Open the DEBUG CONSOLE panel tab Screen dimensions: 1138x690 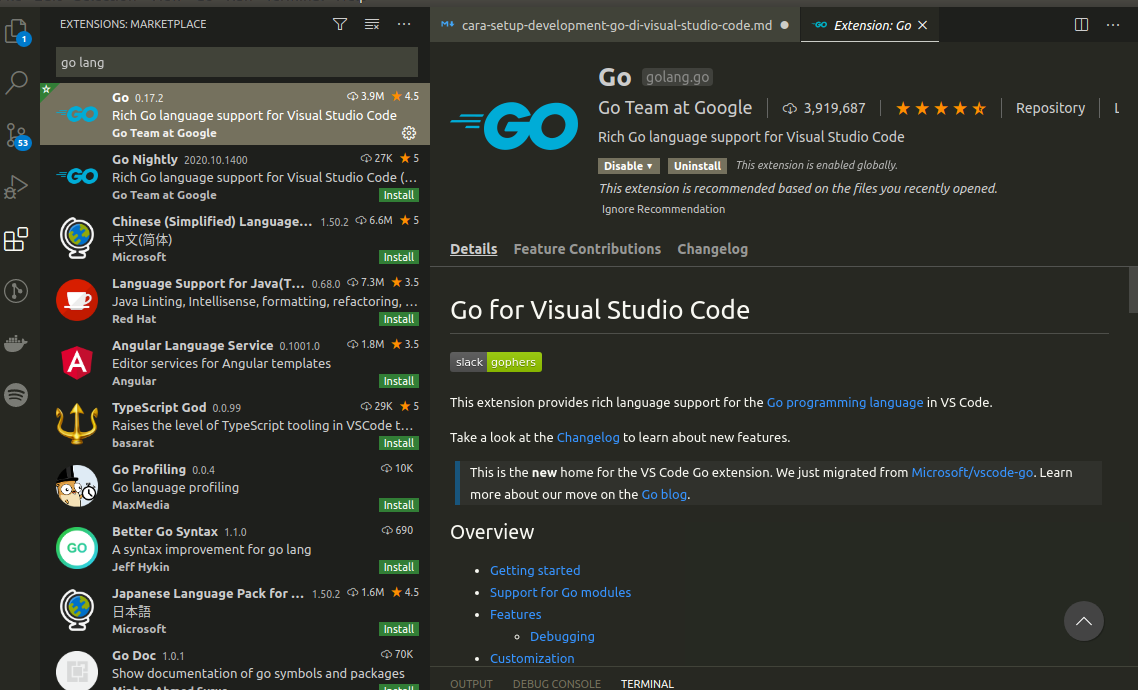coord(557,683)
